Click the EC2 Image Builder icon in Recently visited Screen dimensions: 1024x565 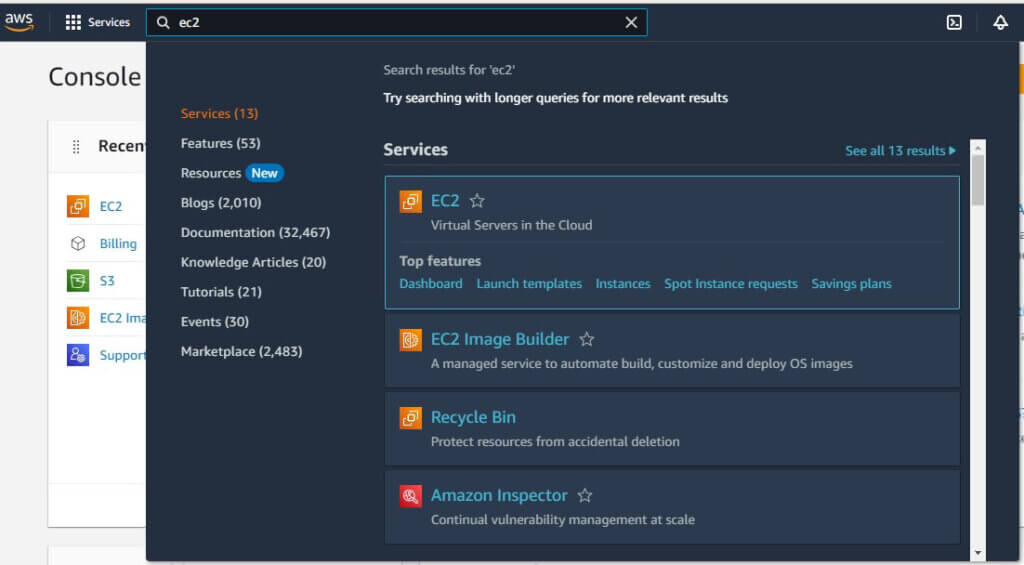coord(78,317)
